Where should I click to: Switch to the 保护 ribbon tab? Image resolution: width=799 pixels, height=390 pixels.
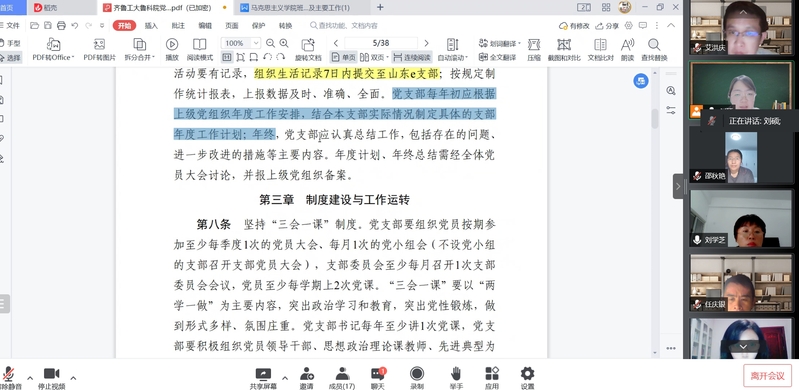258,25
